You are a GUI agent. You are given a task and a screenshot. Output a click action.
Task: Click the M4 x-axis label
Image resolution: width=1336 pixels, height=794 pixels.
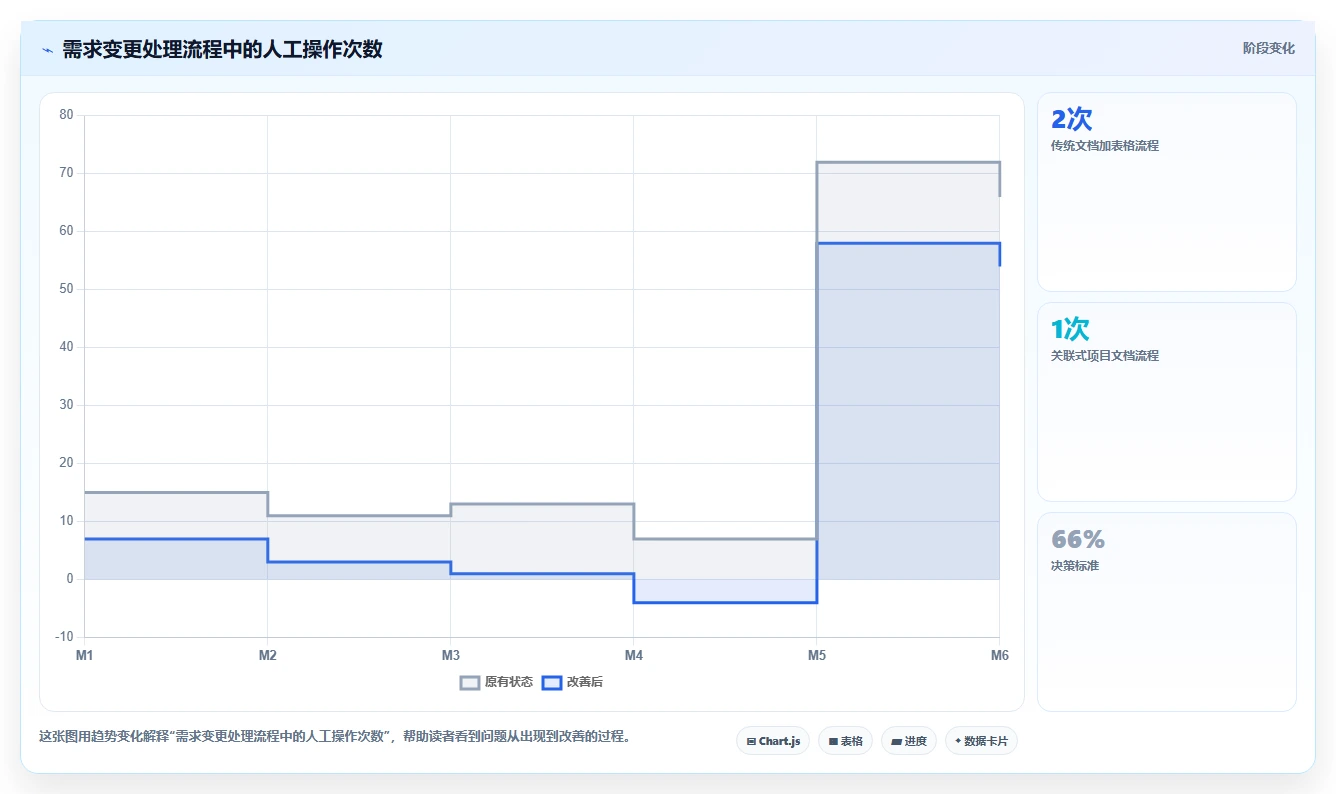(634, 655)
